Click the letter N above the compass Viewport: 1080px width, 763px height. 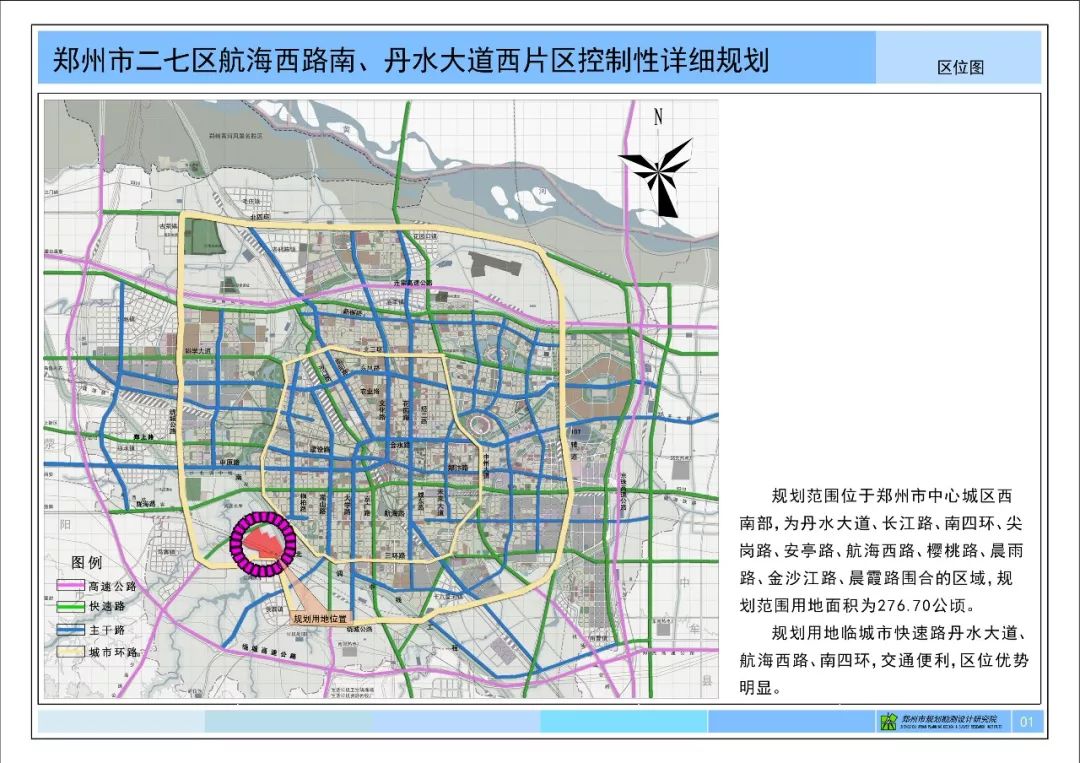657,117
